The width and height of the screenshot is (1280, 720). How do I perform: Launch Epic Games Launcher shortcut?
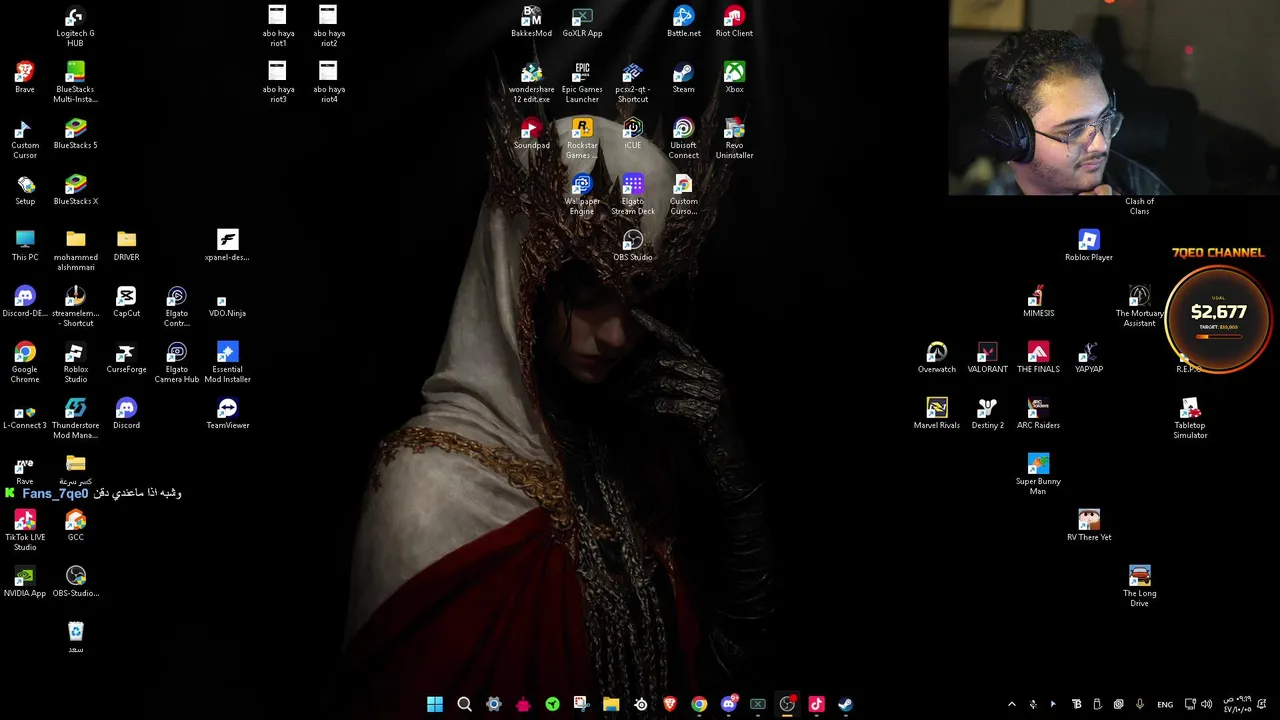click(x=582, y=83)
